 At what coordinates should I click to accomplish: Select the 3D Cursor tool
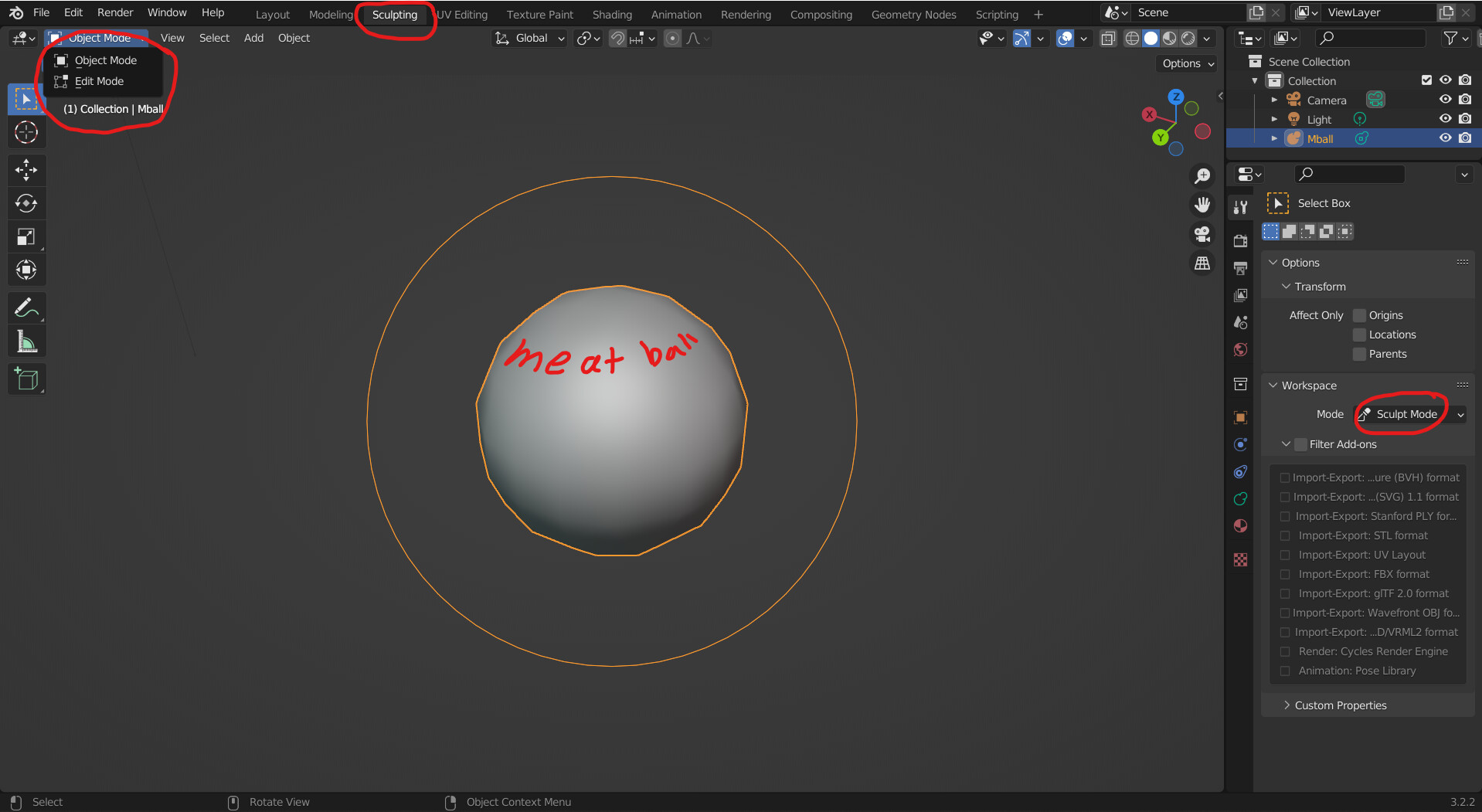[26, 132]
